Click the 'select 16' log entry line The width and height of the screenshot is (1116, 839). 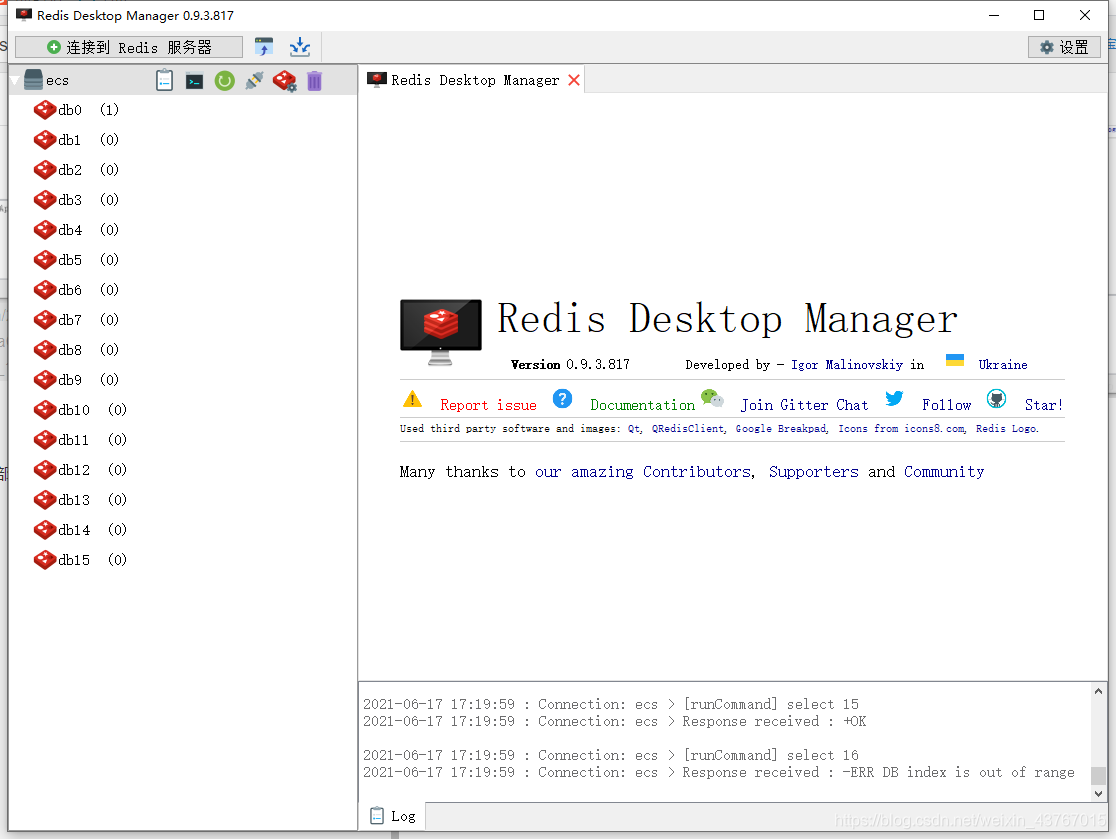point(611,755)
